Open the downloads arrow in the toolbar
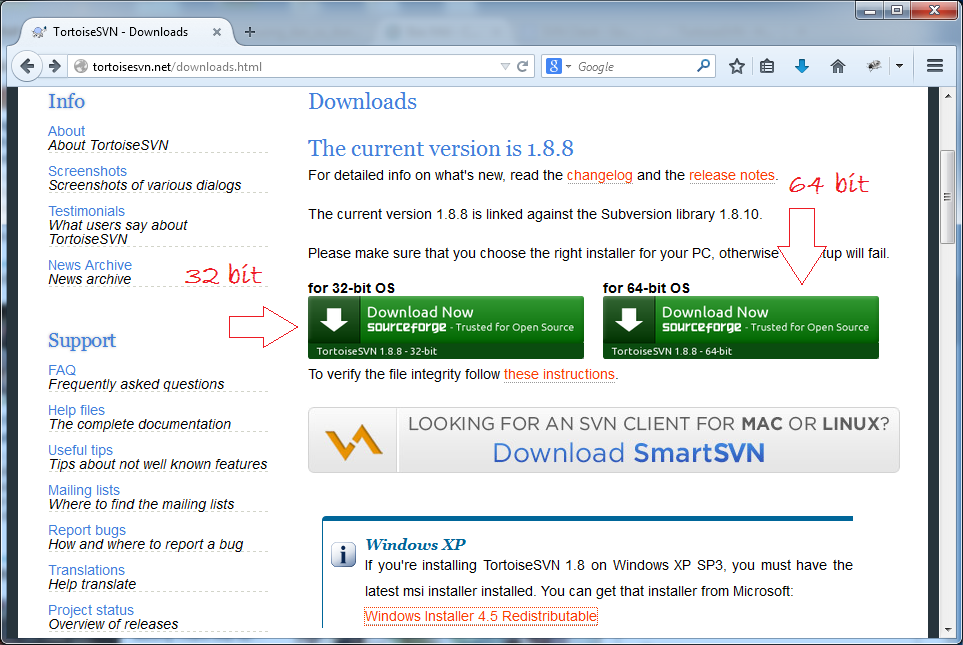Screen dimensions: 963x645 pyautogui.click(x=801, y=66)
